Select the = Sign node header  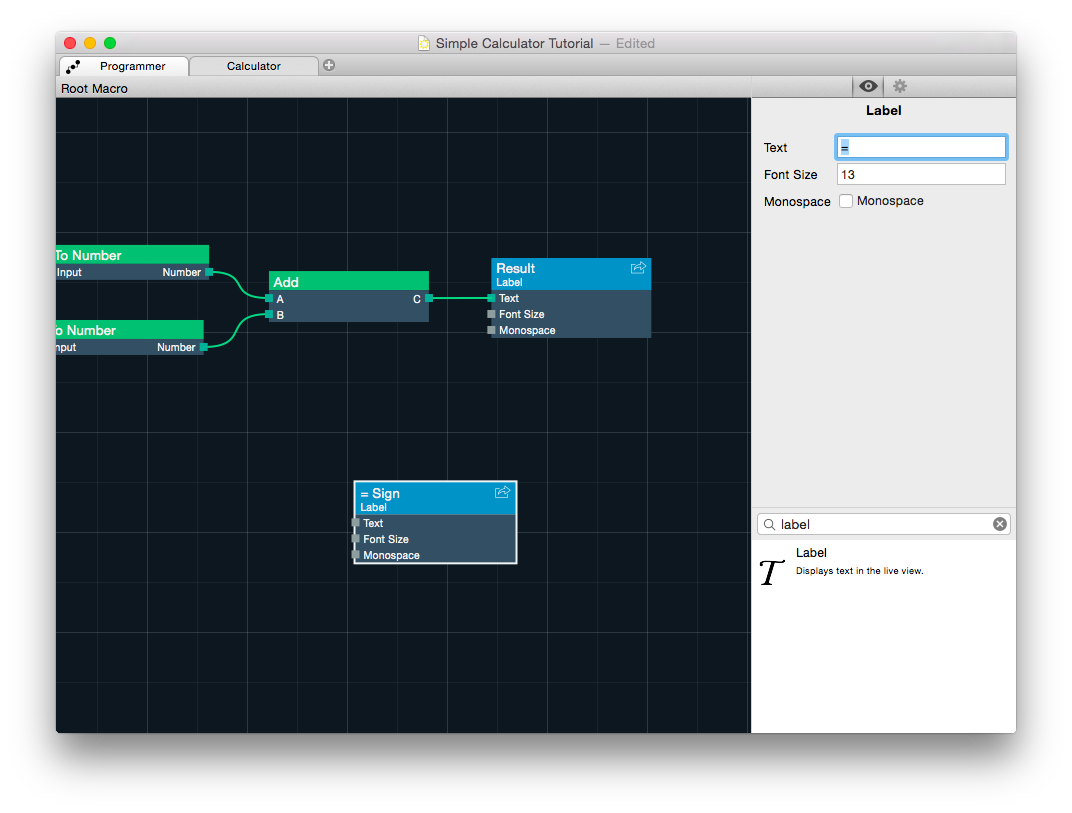[x=435, y=498]
